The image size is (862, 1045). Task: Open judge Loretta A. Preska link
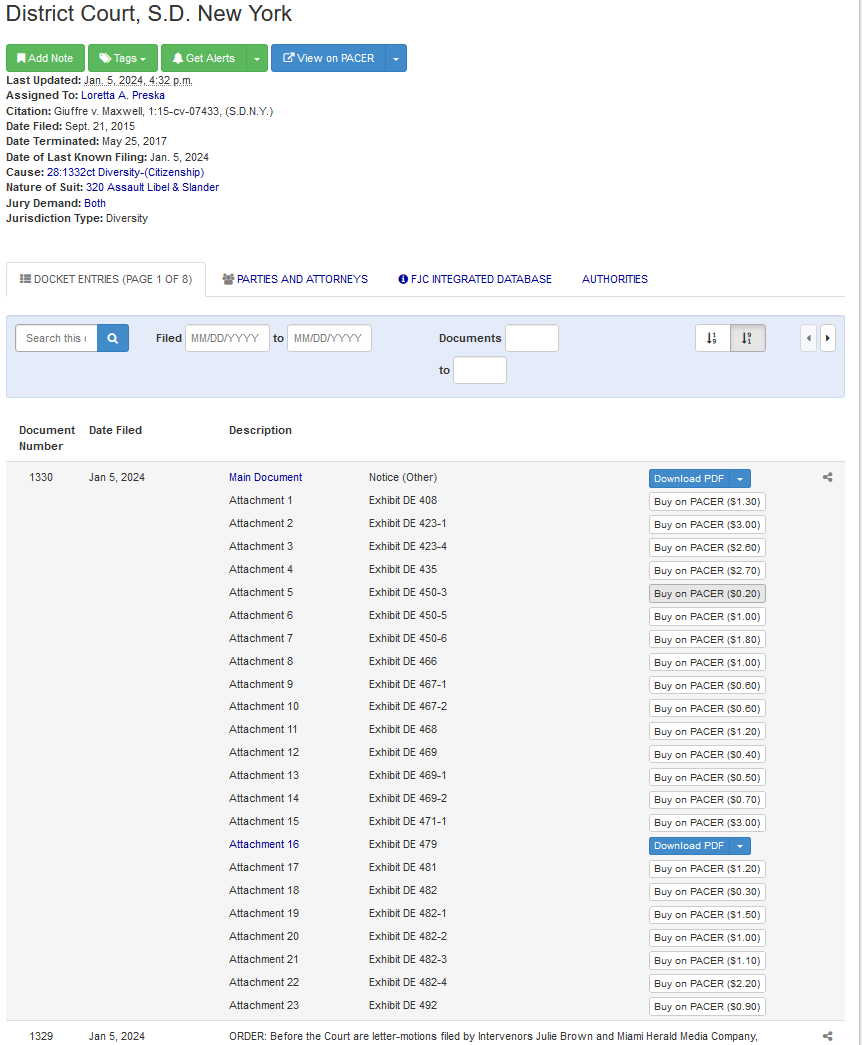(x=123, y=95)
